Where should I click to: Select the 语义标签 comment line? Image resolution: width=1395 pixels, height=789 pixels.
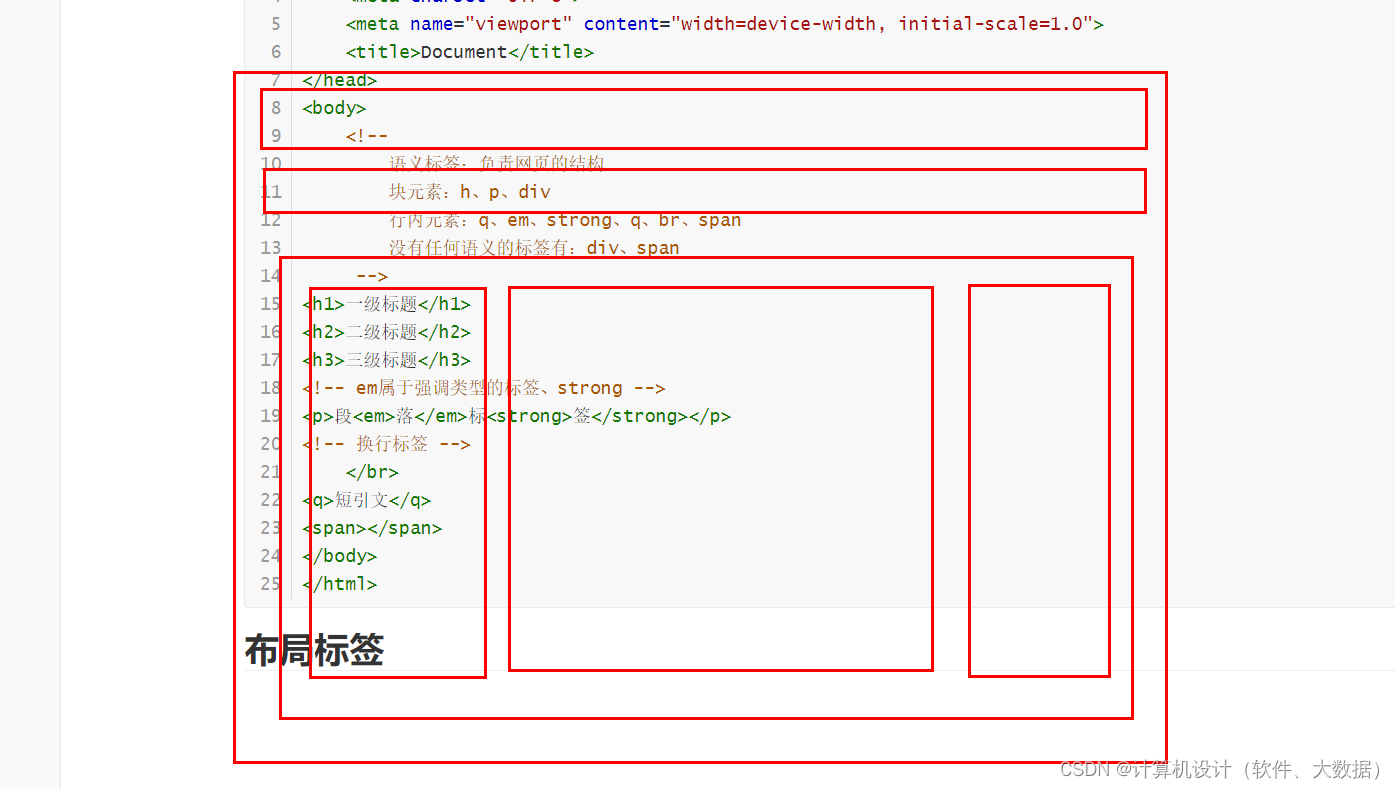pos(497,164)
